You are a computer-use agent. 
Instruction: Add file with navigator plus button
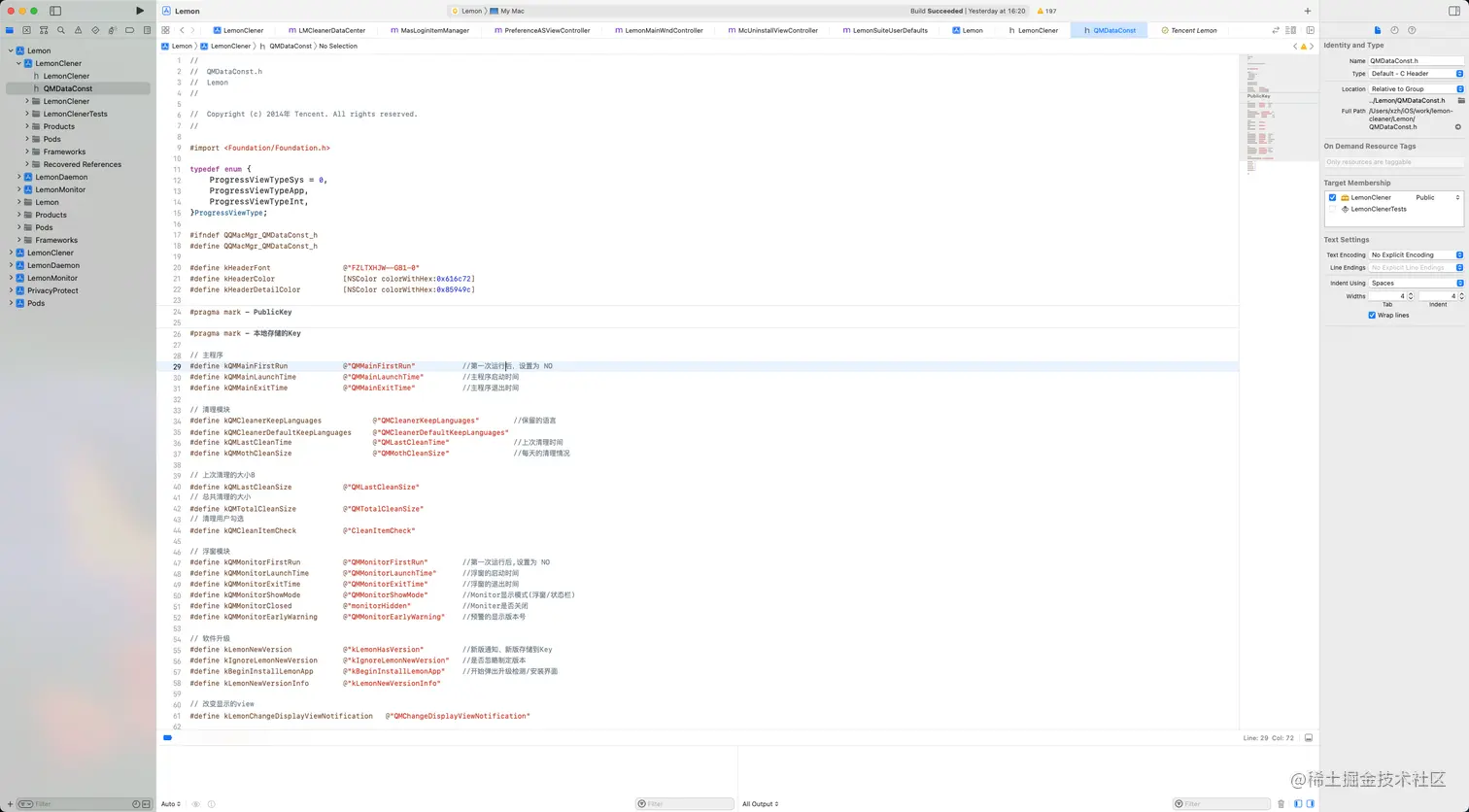point(10,803)
